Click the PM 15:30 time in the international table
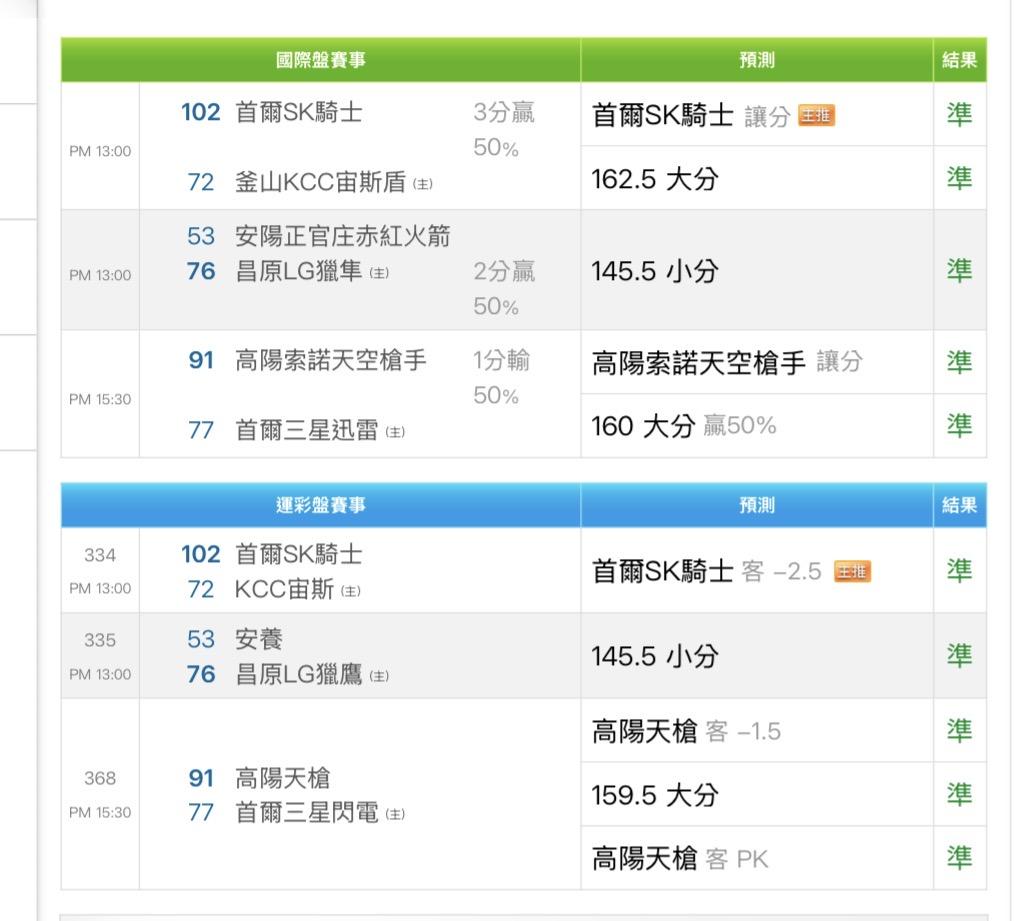1023x921 pixels. click(100, 399)
